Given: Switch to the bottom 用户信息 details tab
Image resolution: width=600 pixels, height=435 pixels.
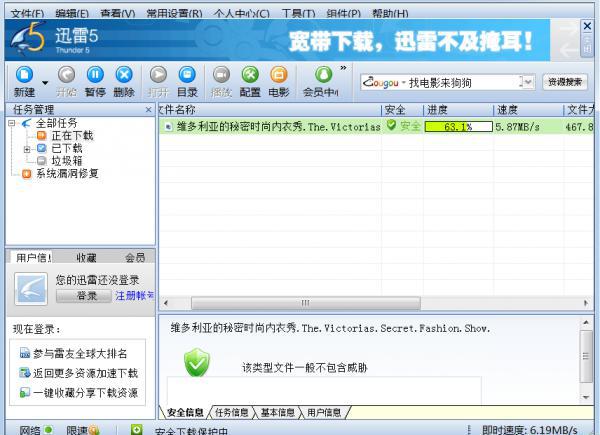Looking at the screenshot, I should click(324, 412).
